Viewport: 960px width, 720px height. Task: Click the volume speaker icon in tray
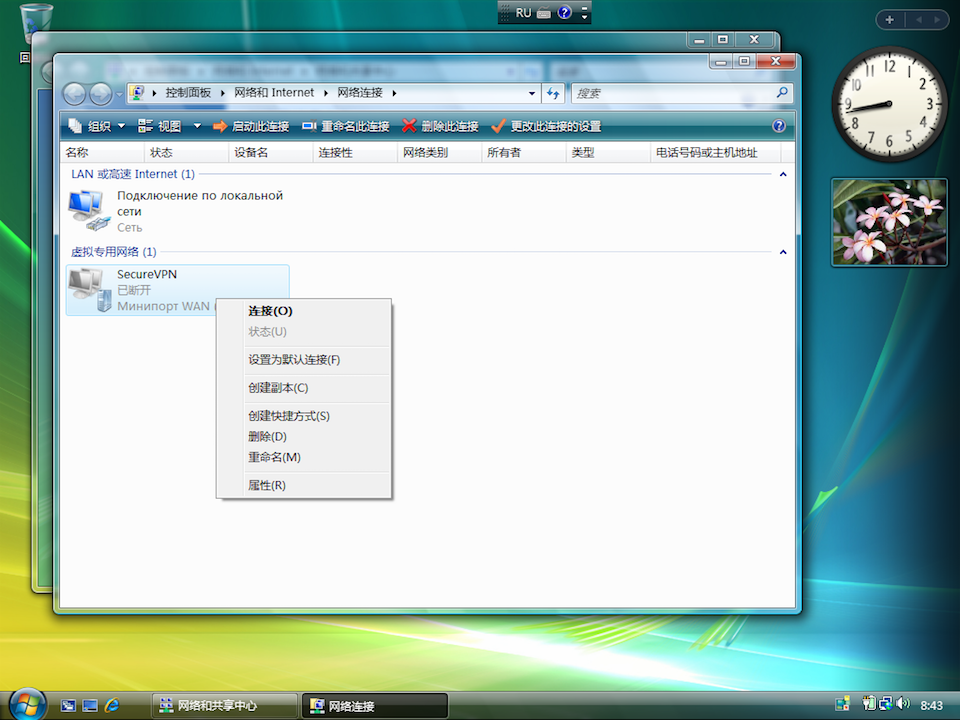click(x=903, y=704)
